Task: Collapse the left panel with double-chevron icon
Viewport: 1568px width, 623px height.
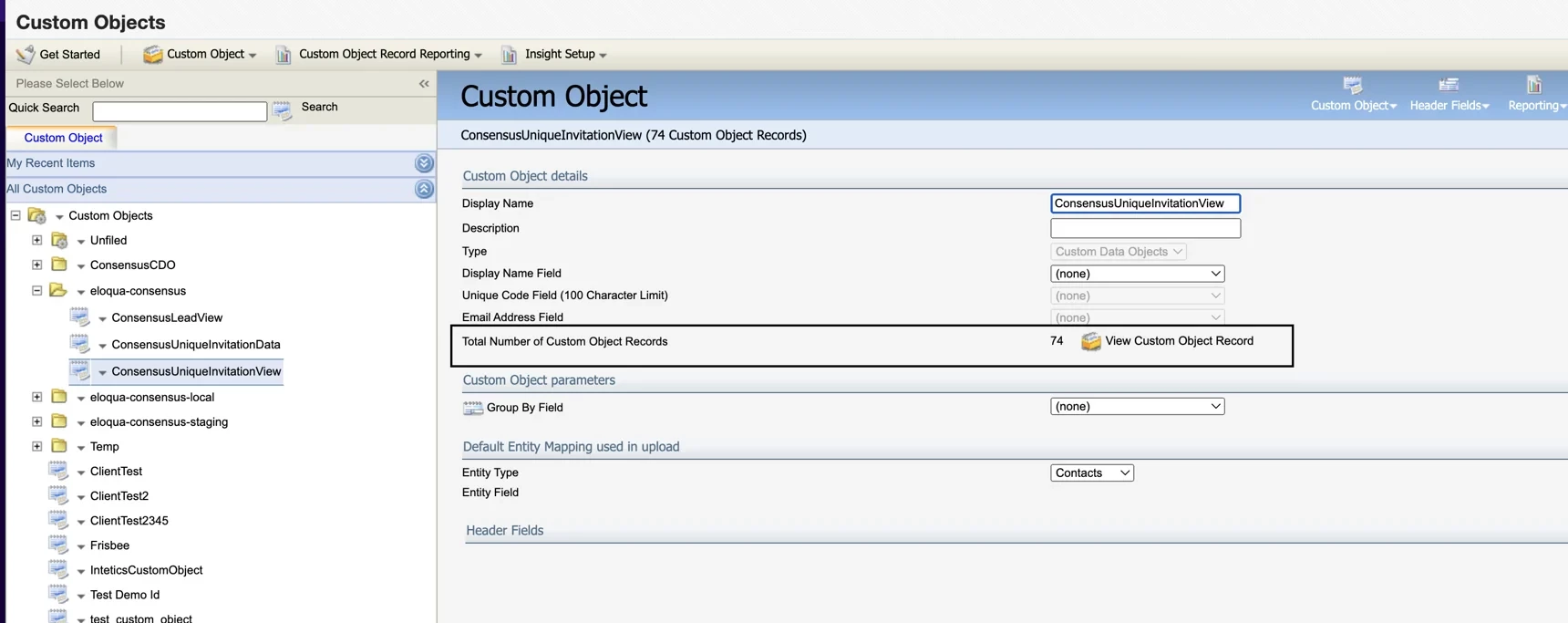Action: [x=424, y=84]
